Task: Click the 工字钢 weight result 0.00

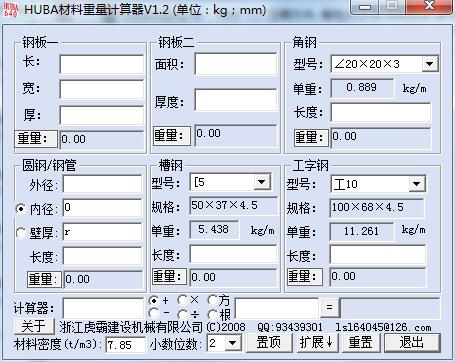Action: (378, 277)
